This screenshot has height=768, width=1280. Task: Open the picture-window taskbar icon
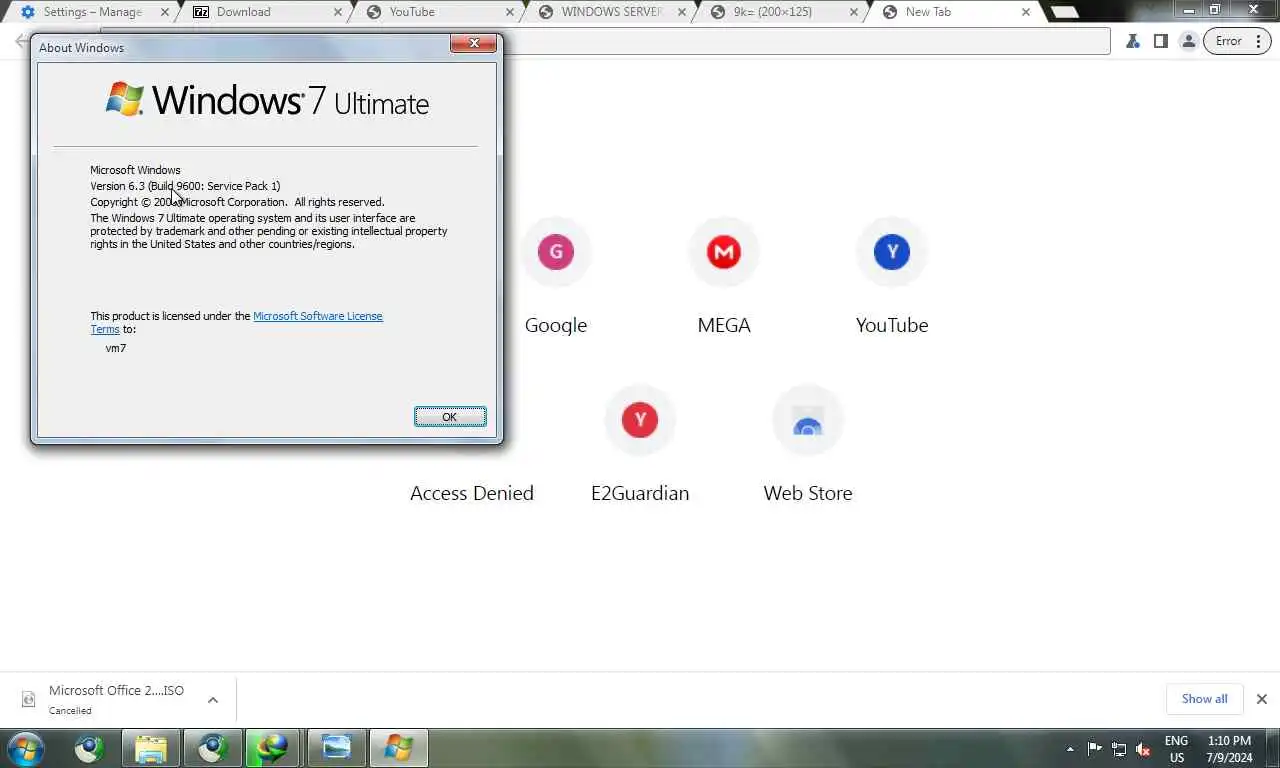pos(337,748)
